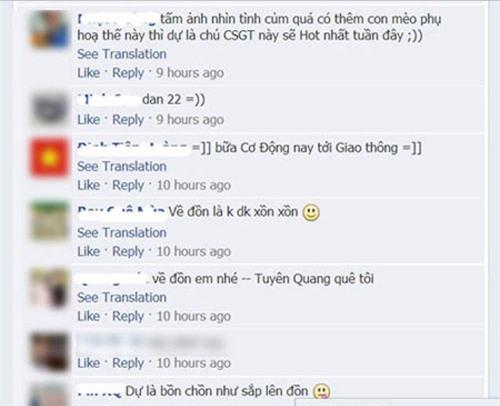Click '9 hours ago' timestamp on the first comment
Viewport: 500px width, 406px height.
190,73
